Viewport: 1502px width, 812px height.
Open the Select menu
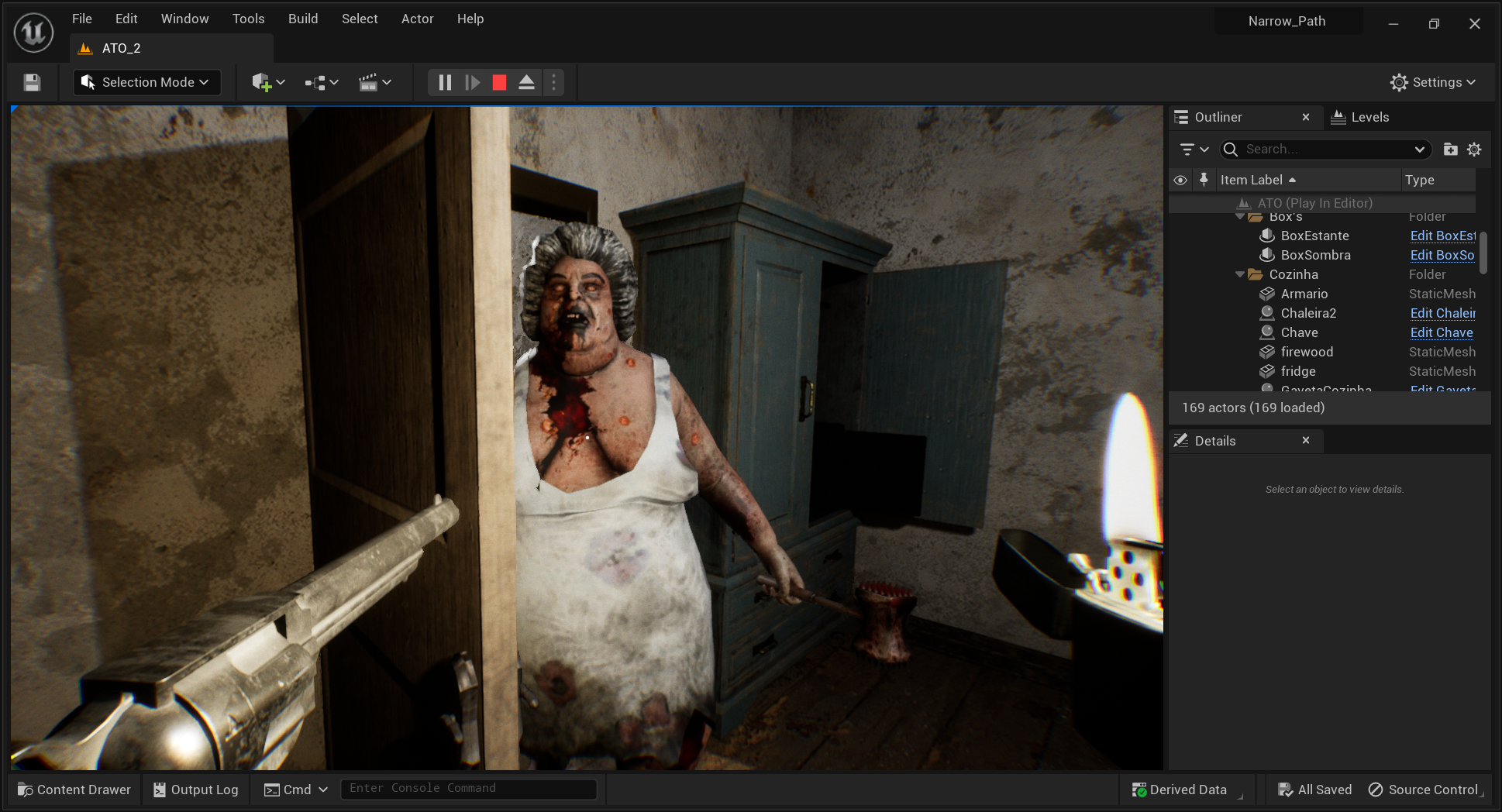point(360,19)
